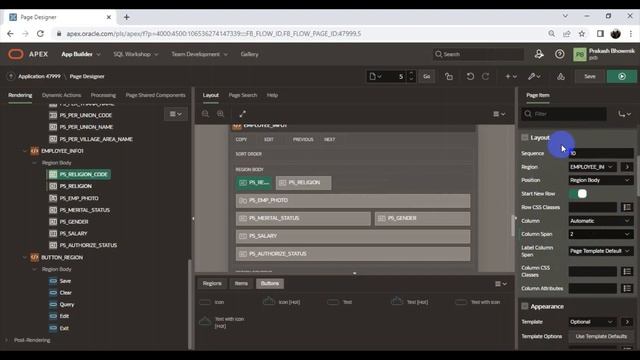The height and width of the screenshot is (360, 640).
Task: Select P5_SALARY in the layout grid
Action: pos(353,236)
